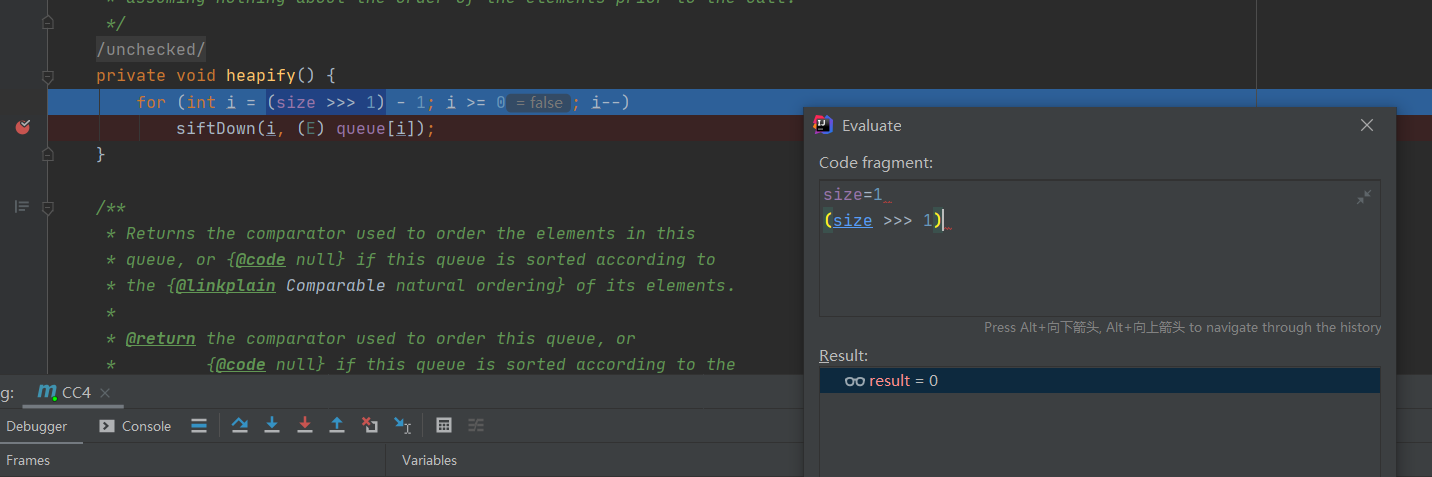The width and height of the screenshot is (1432, 477).
Task: Toggle the breakpoint on siftDown line
Action: click(x=23, y=127)
